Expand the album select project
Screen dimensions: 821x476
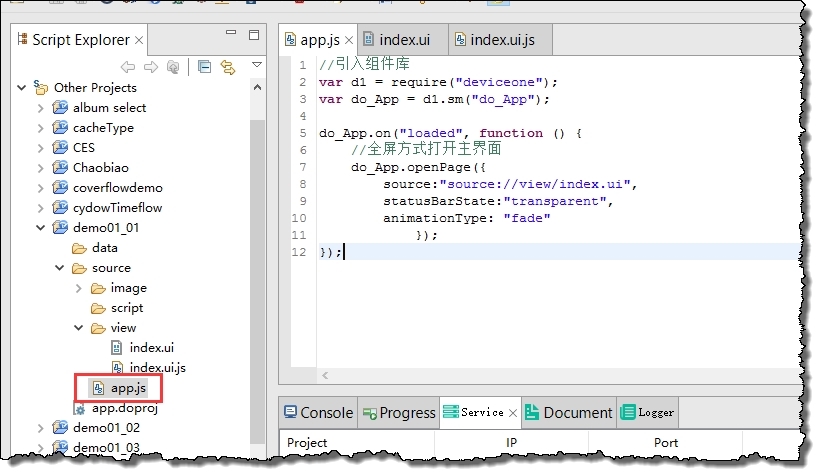click(x=40, y=108)
